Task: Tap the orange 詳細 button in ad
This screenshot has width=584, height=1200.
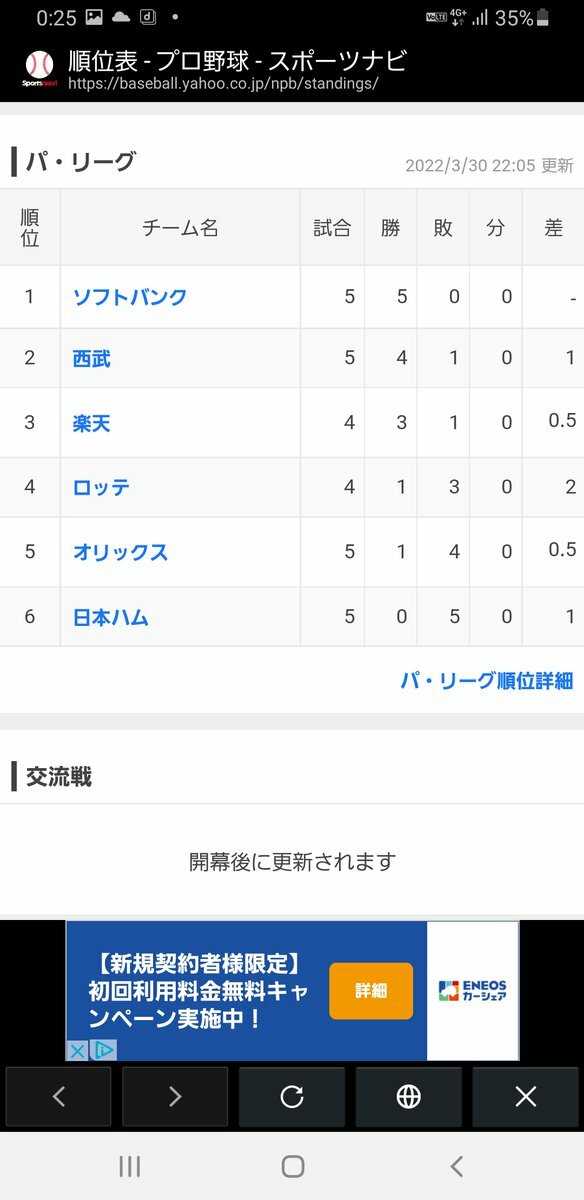Action: coord(371,991)
